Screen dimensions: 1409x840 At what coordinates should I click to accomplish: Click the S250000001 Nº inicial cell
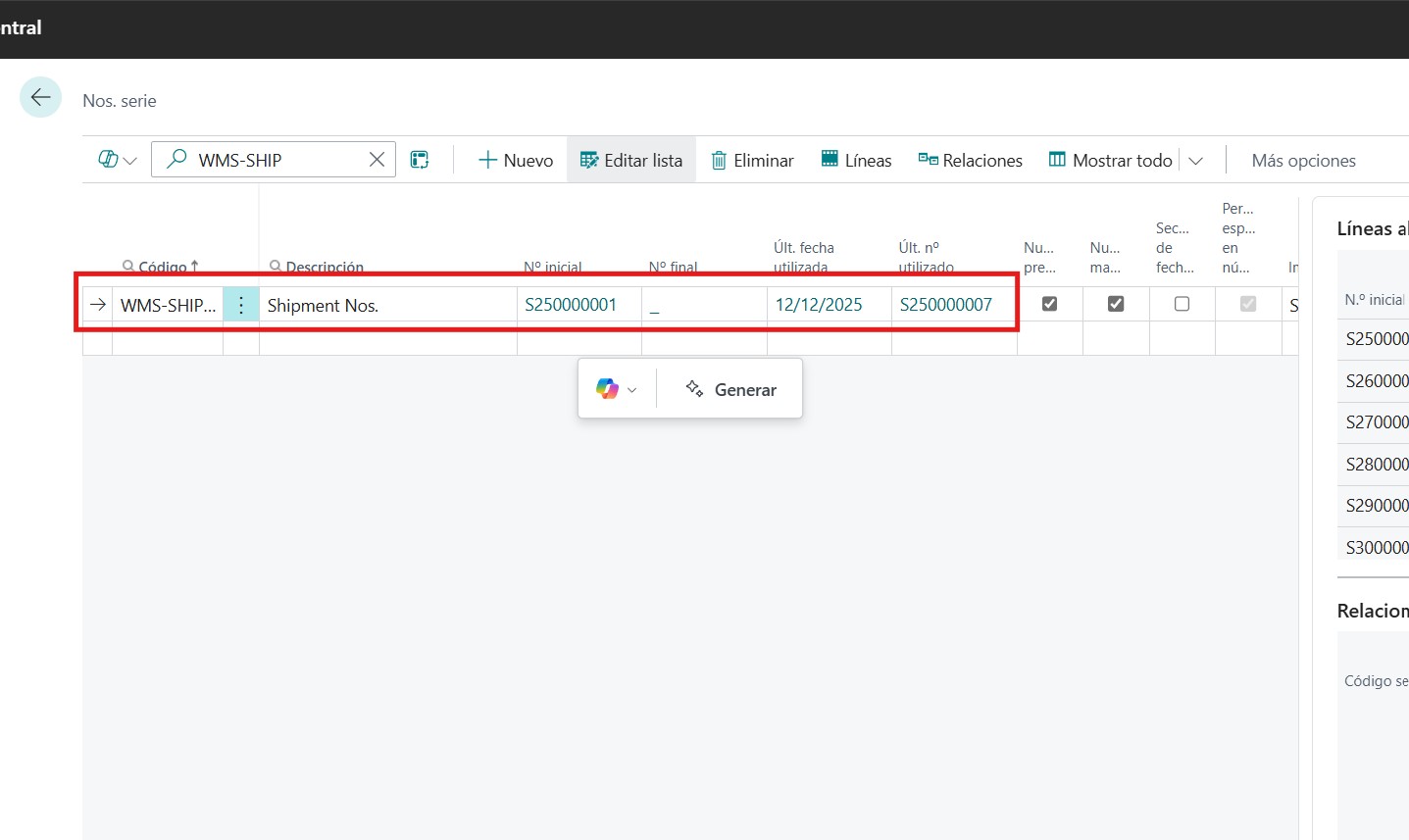point(571,305)
